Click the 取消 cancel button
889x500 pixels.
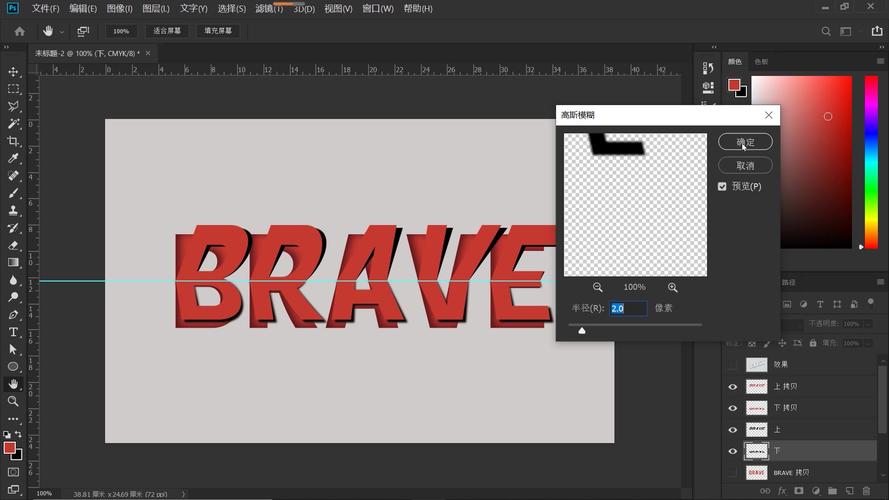point(745,165)
